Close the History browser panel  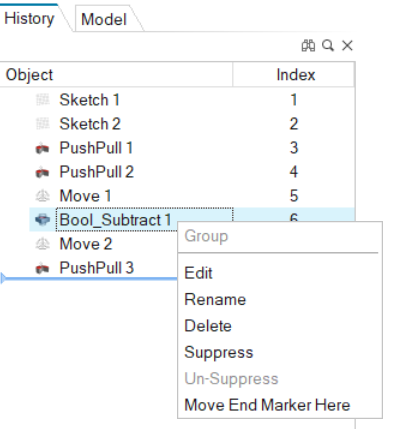(x=347, y=46)
